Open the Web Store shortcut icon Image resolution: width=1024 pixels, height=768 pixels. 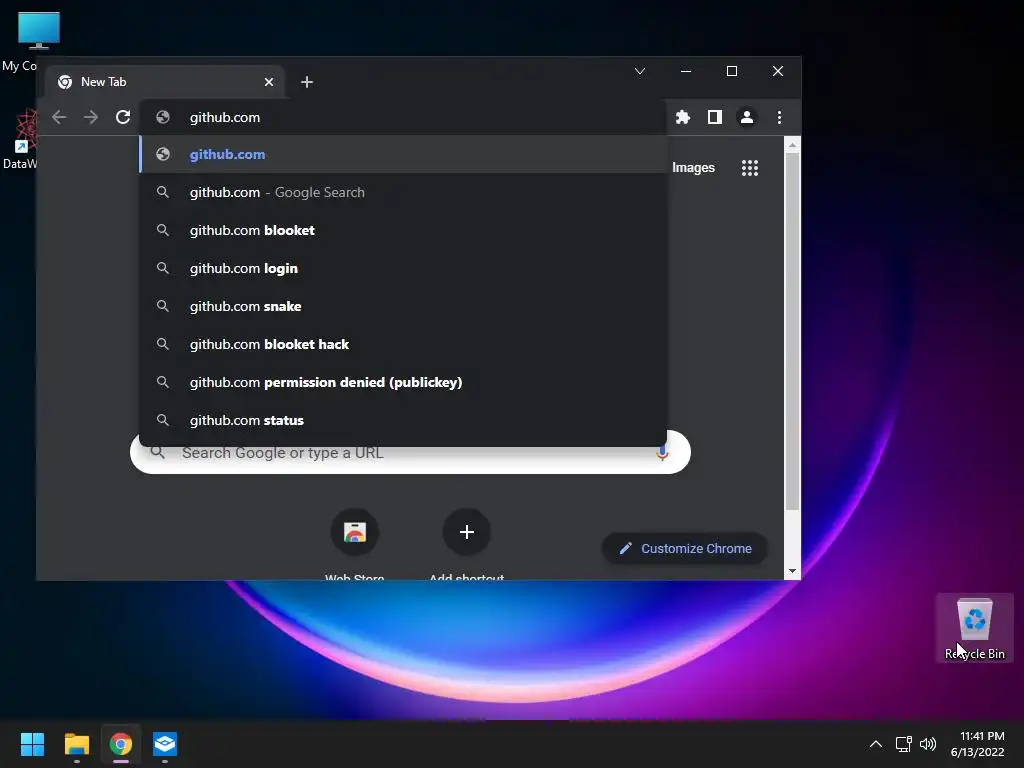(x=355, y=532)
